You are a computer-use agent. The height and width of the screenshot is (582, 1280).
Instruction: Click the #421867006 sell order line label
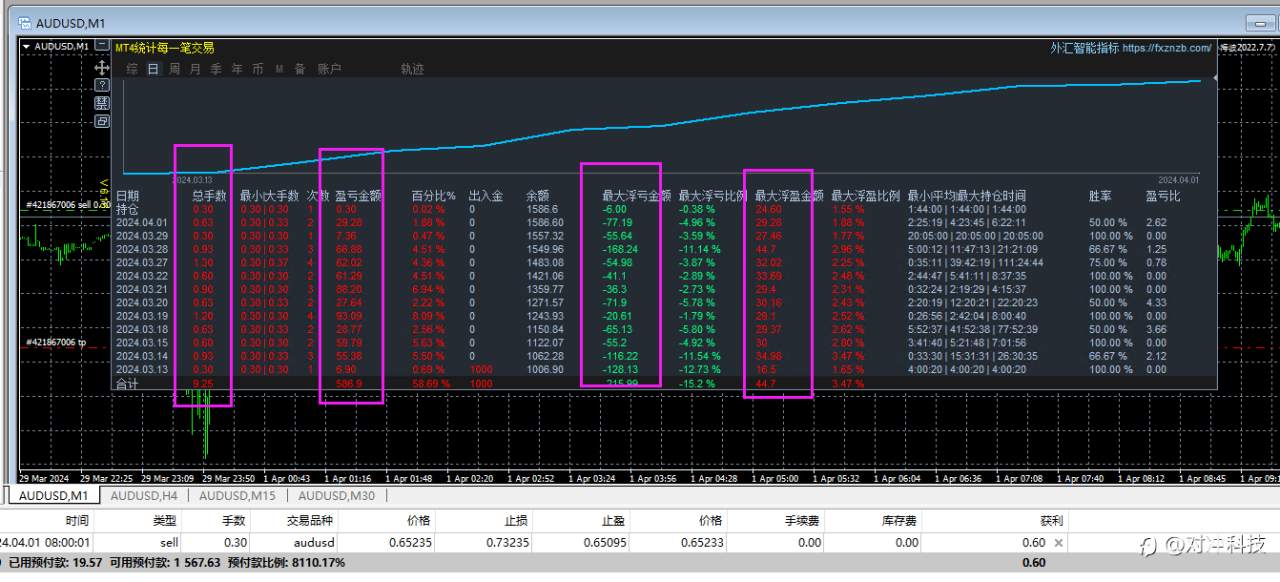pyautogui.click(x=66, y=204)
